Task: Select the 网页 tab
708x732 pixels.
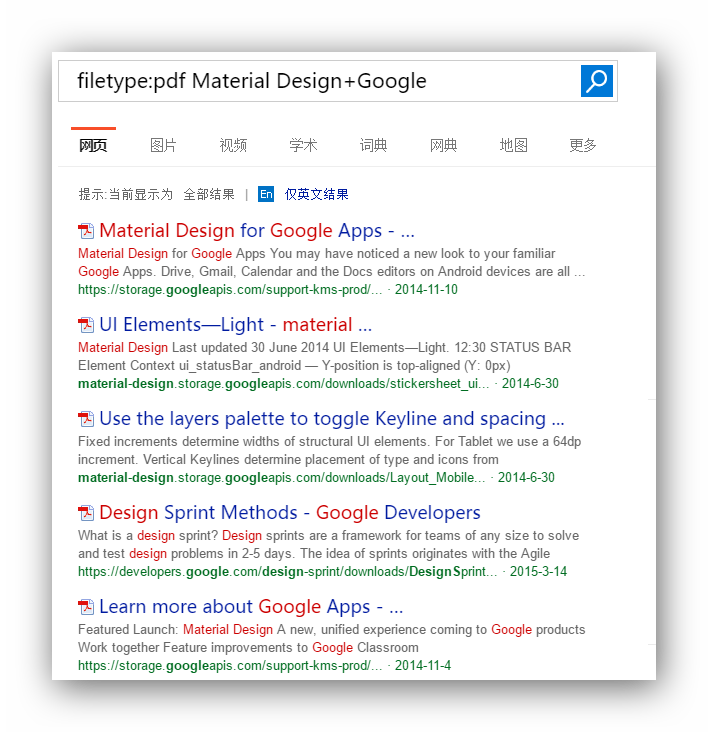Action: pos(93,145)
